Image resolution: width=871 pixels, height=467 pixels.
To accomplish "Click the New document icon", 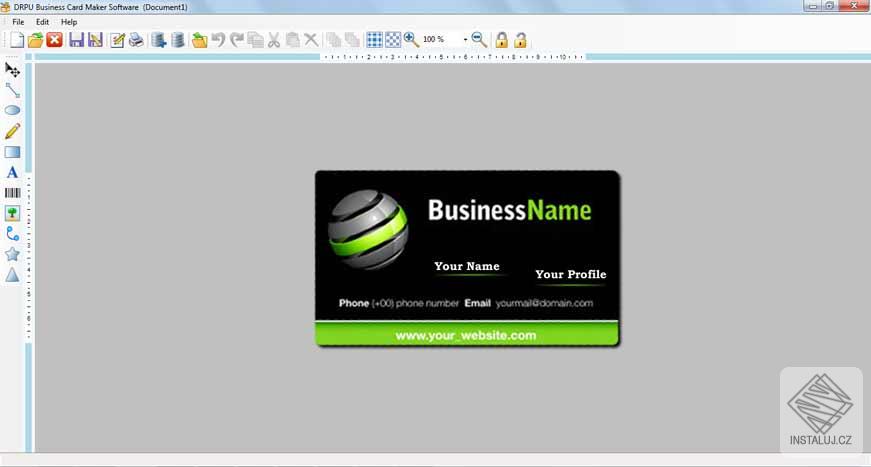I will 17,40.
